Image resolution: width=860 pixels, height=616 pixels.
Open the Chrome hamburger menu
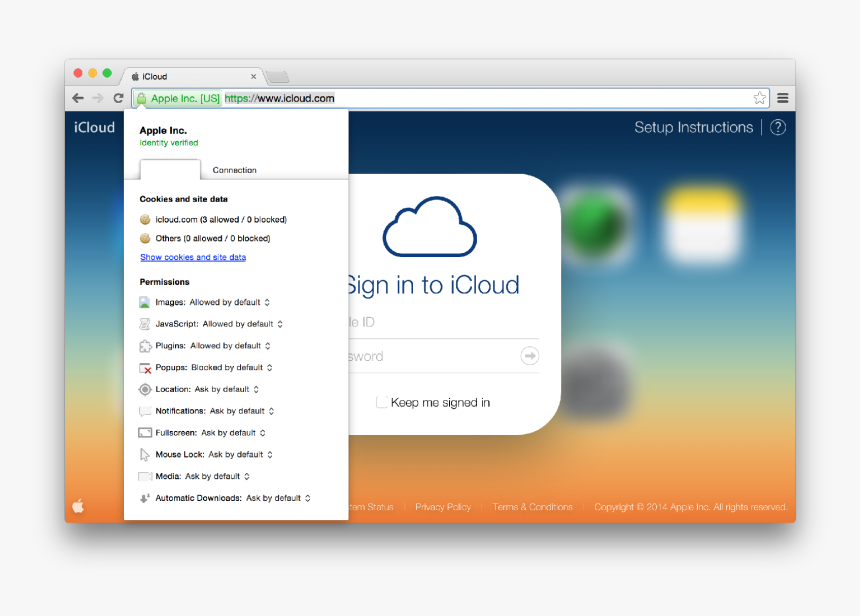[x=783, y=98]
